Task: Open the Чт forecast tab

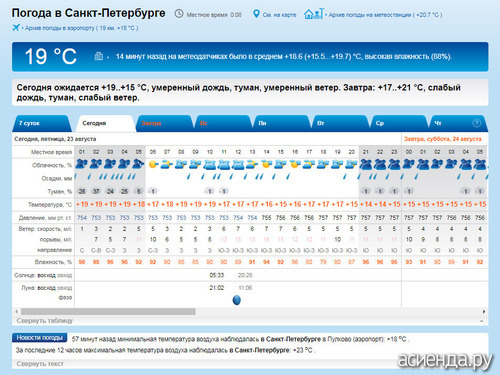Action: coord(457,123)
